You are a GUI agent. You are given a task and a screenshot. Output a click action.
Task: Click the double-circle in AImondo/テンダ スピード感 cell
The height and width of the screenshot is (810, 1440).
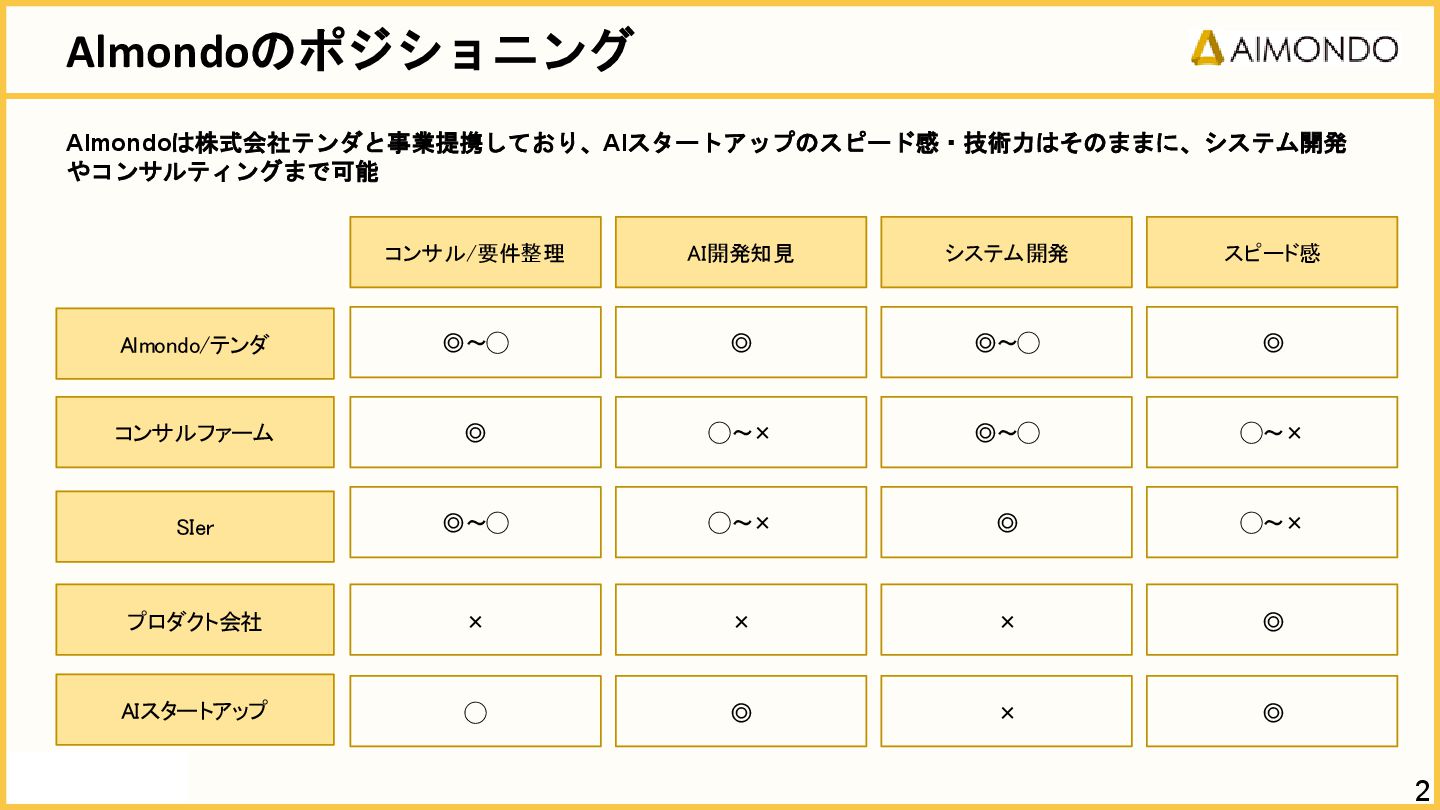[x=1273, y=343]
